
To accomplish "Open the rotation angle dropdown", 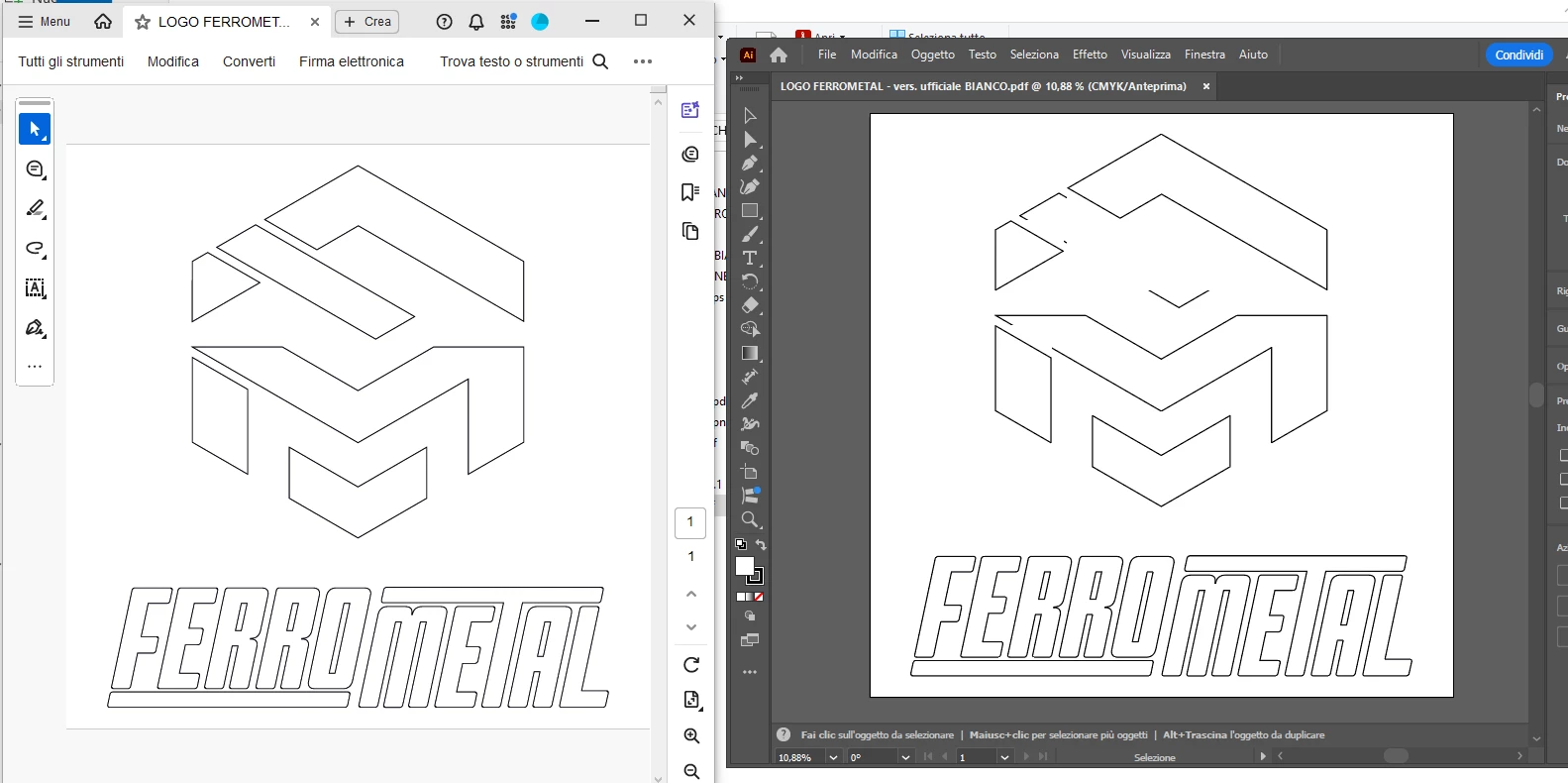I will [905, 757].
